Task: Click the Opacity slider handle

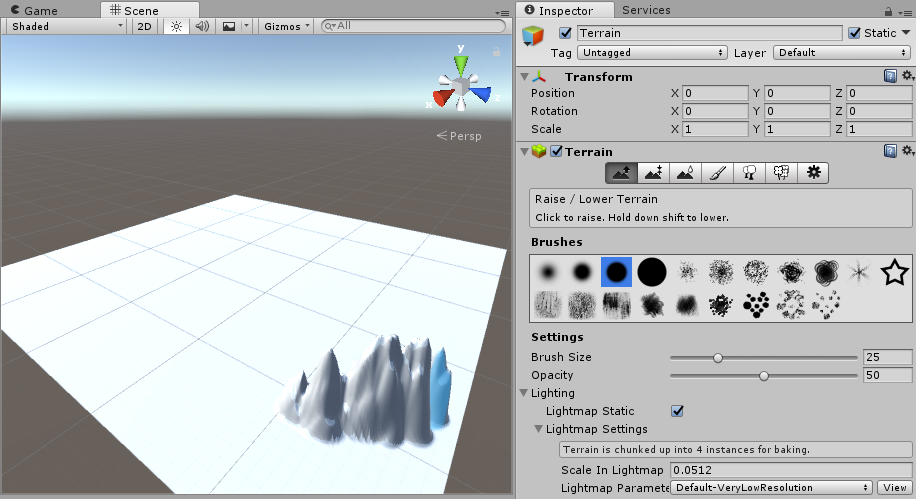Action: coord(764,375)
